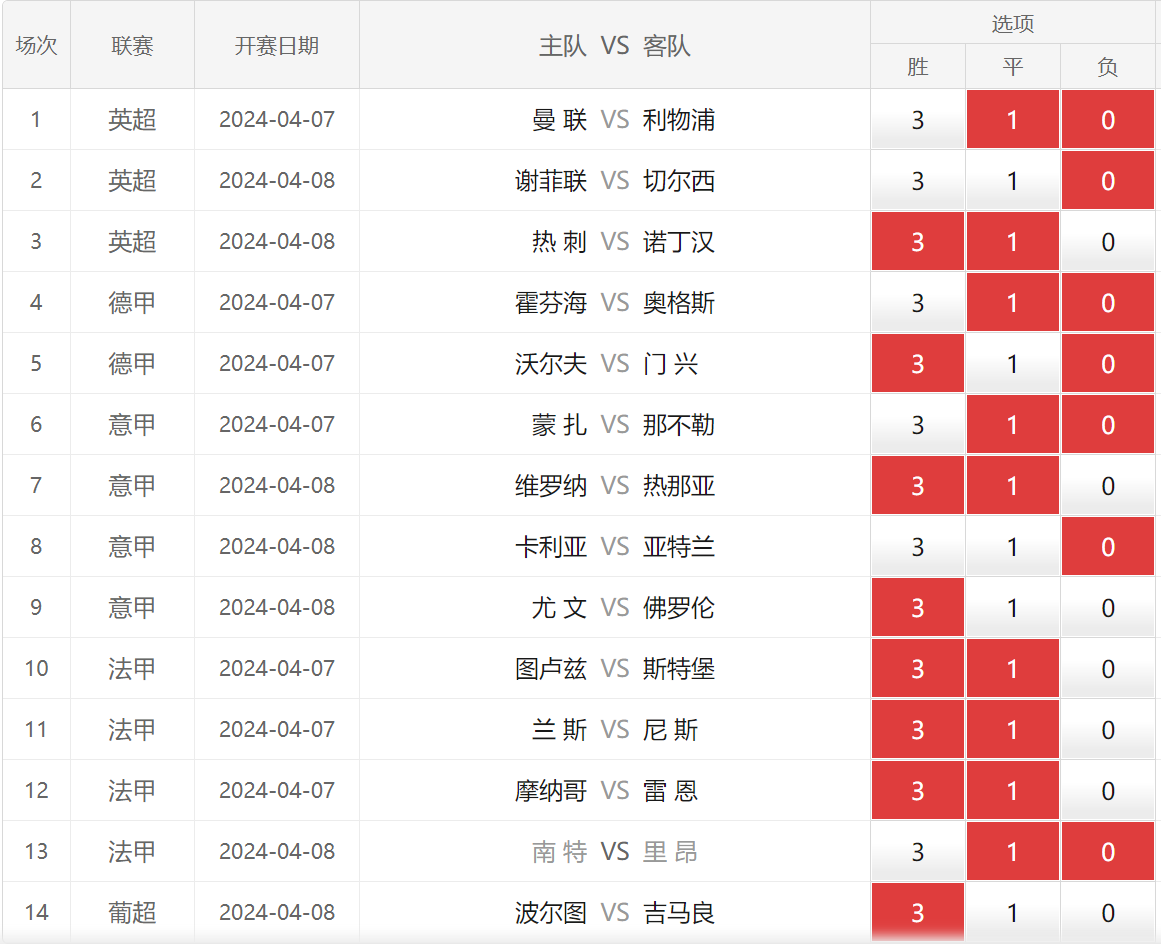
Task: Toggle 胜 (3) for 摩纳哥 VS 雷恩
Action: point(917,790)
